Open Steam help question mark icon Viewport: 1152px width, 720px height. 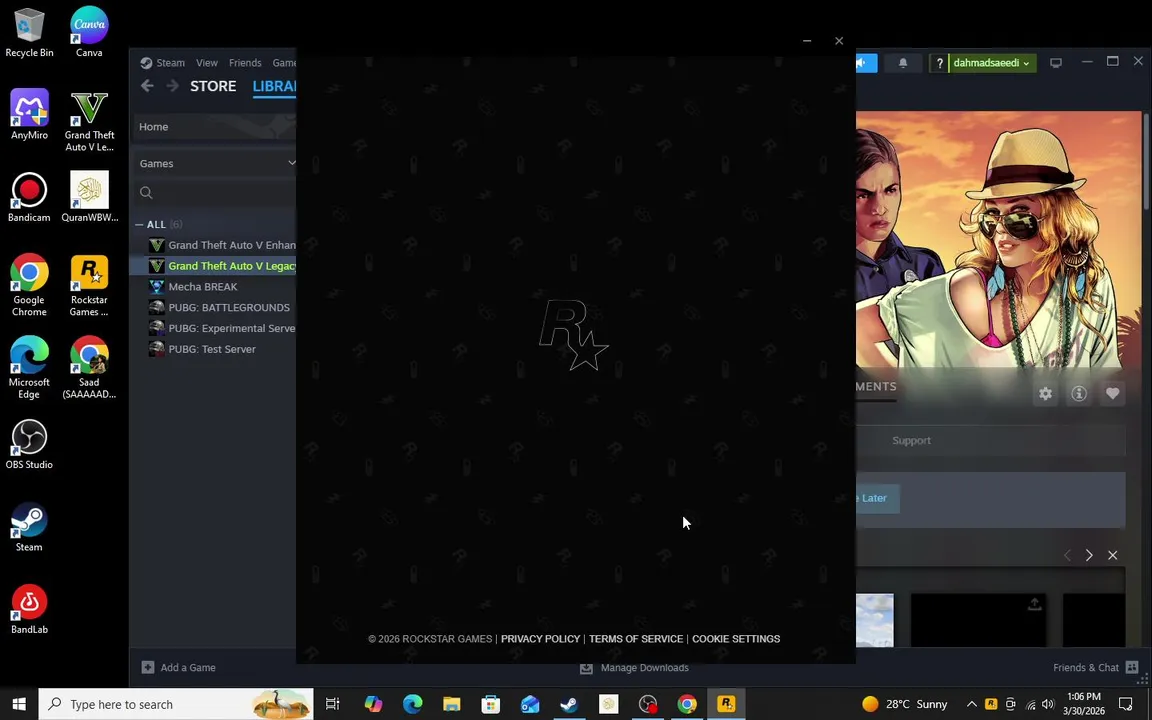[939, 63]
